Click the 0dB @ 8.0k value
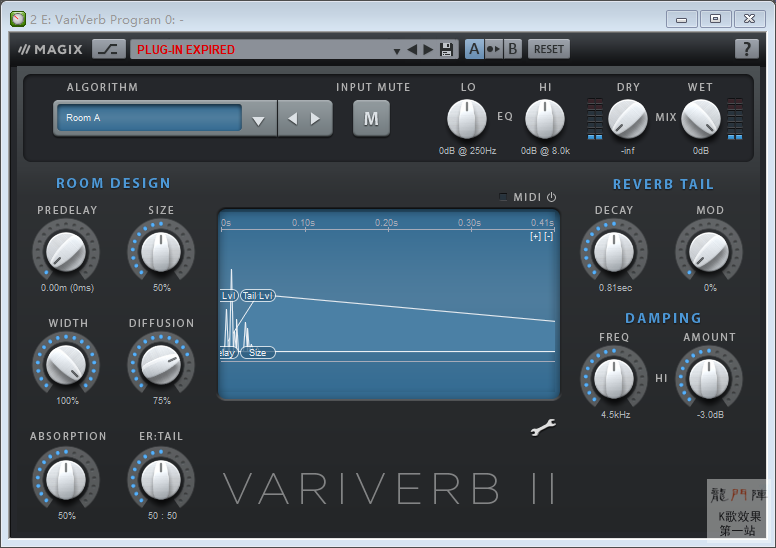The height and width of the screenshot is (548, 776). tap(545, 150)
